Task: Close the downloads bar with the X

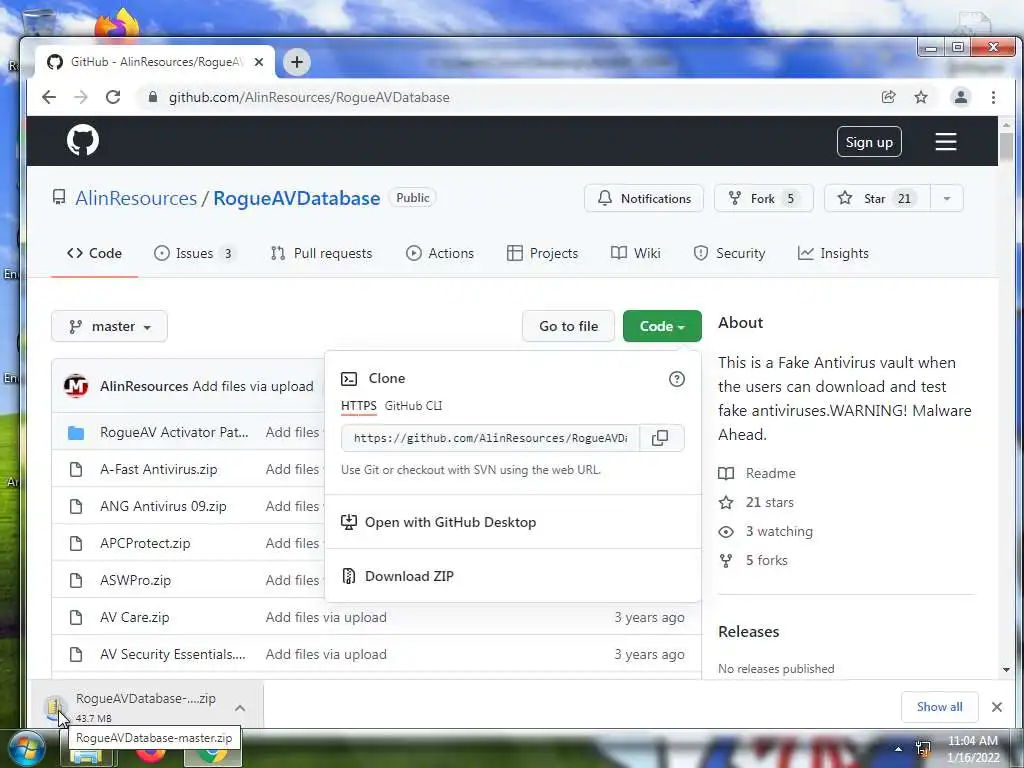Action: tap(997, 707)
